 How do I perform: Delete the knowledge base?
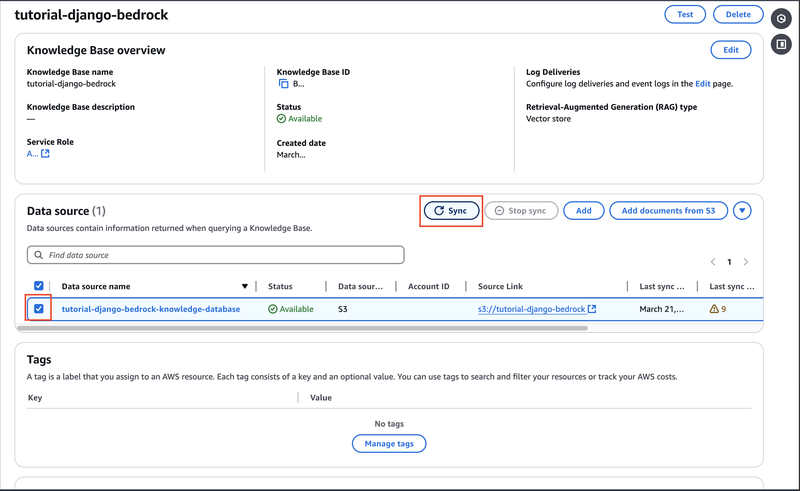pyautogui.click(x=738, y=14)
